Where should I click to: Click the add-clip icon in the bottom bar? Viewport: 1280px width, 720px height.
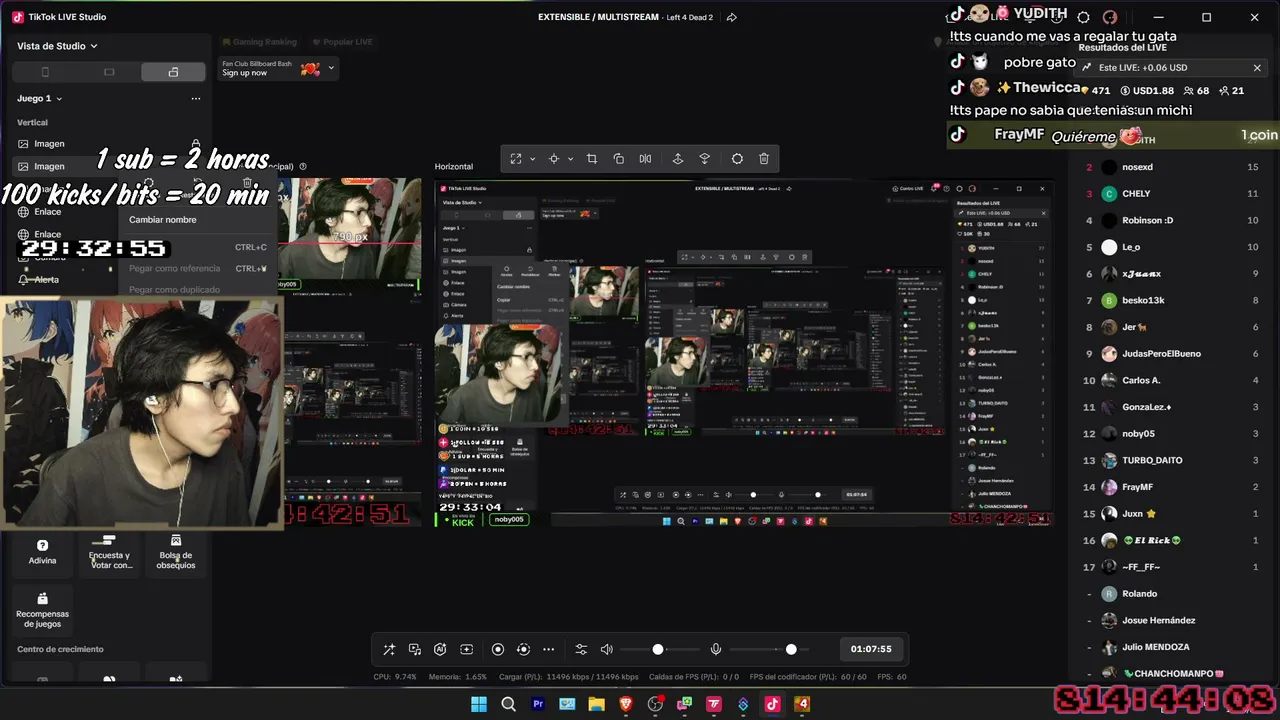click(x=466, y=650)
